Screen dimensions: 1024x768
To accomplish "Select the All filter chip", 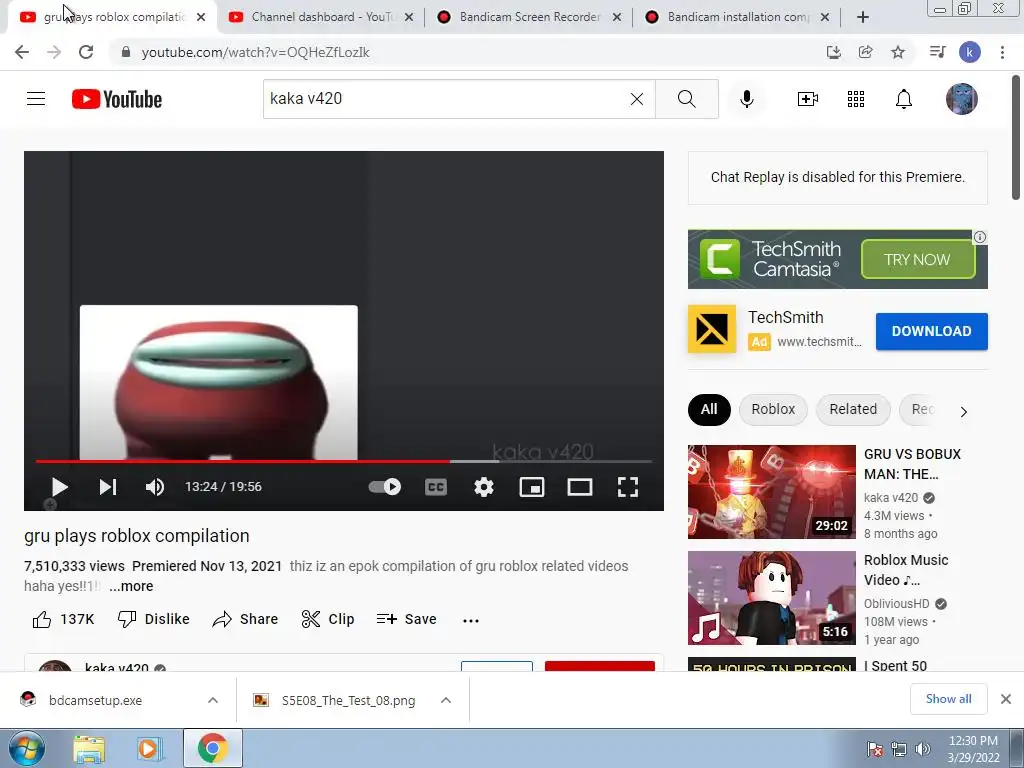I will click(709, 409).
